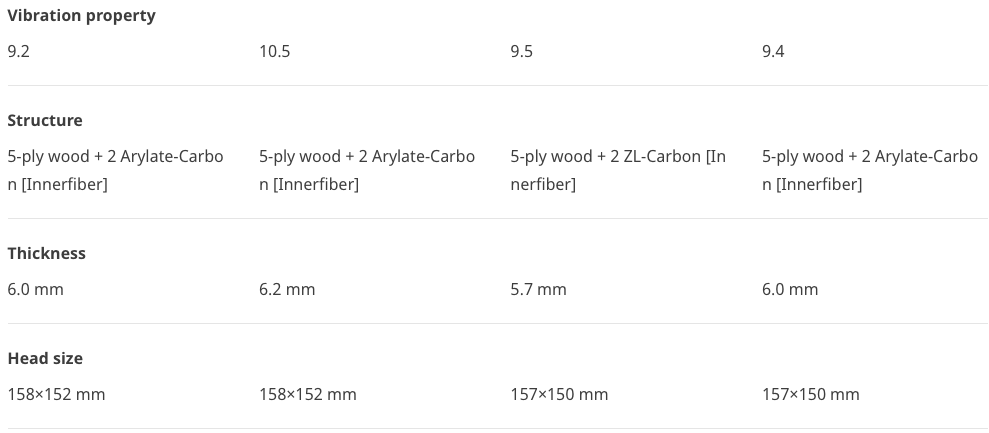
Task: Click first column 158×152 mm head size
Action: click(56, 394)
